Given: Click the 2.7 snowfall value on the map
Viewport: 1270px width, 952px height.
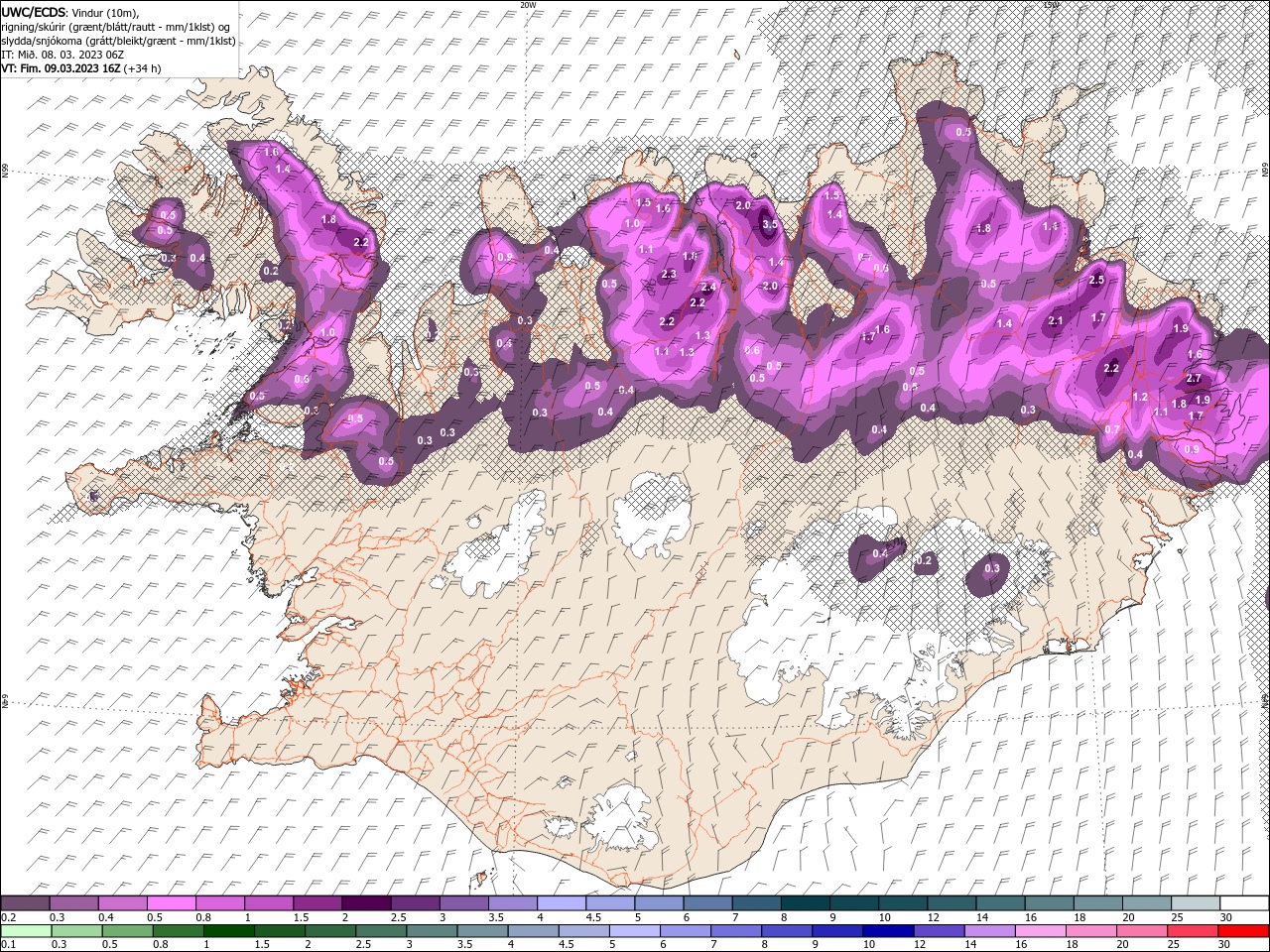Looking at the screenshot, I should pyautogui.click(x=1194, y=378).
